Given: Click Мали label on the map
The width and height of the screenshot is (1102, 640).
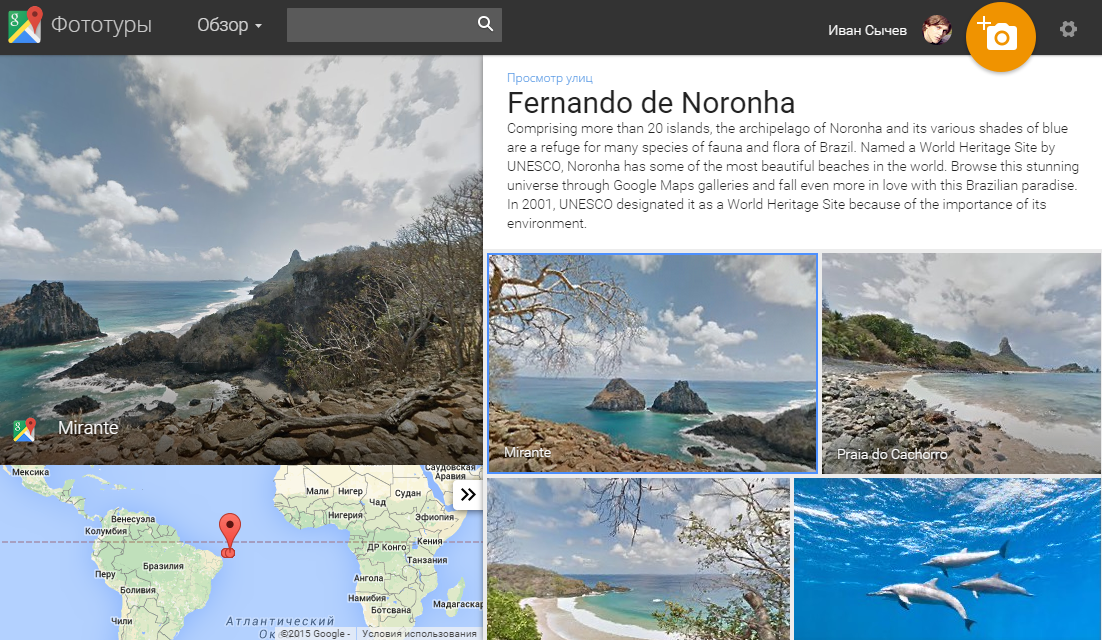Looking at the screenshot, I should tap(317, 491).
